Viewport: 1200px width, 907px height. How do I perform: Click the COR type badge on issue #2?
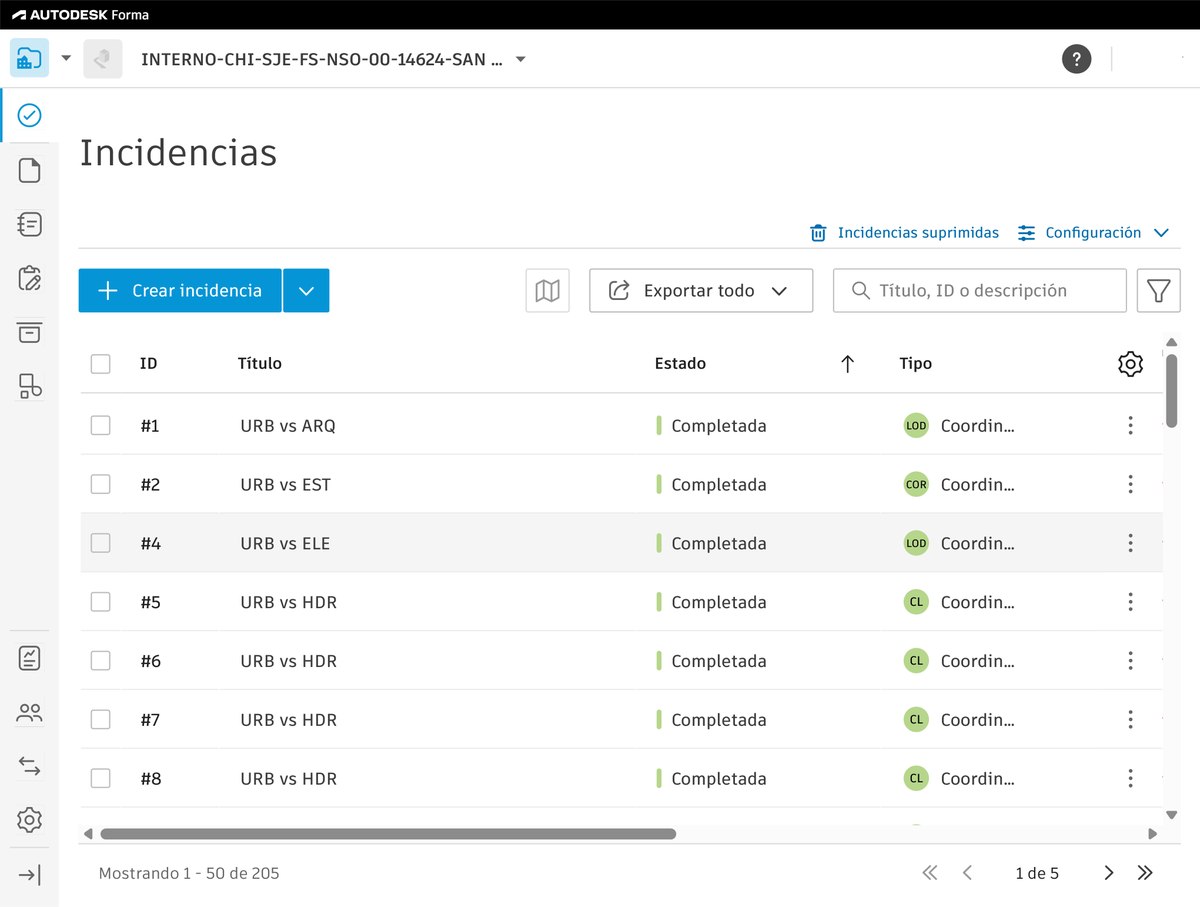tap(916, 484)
